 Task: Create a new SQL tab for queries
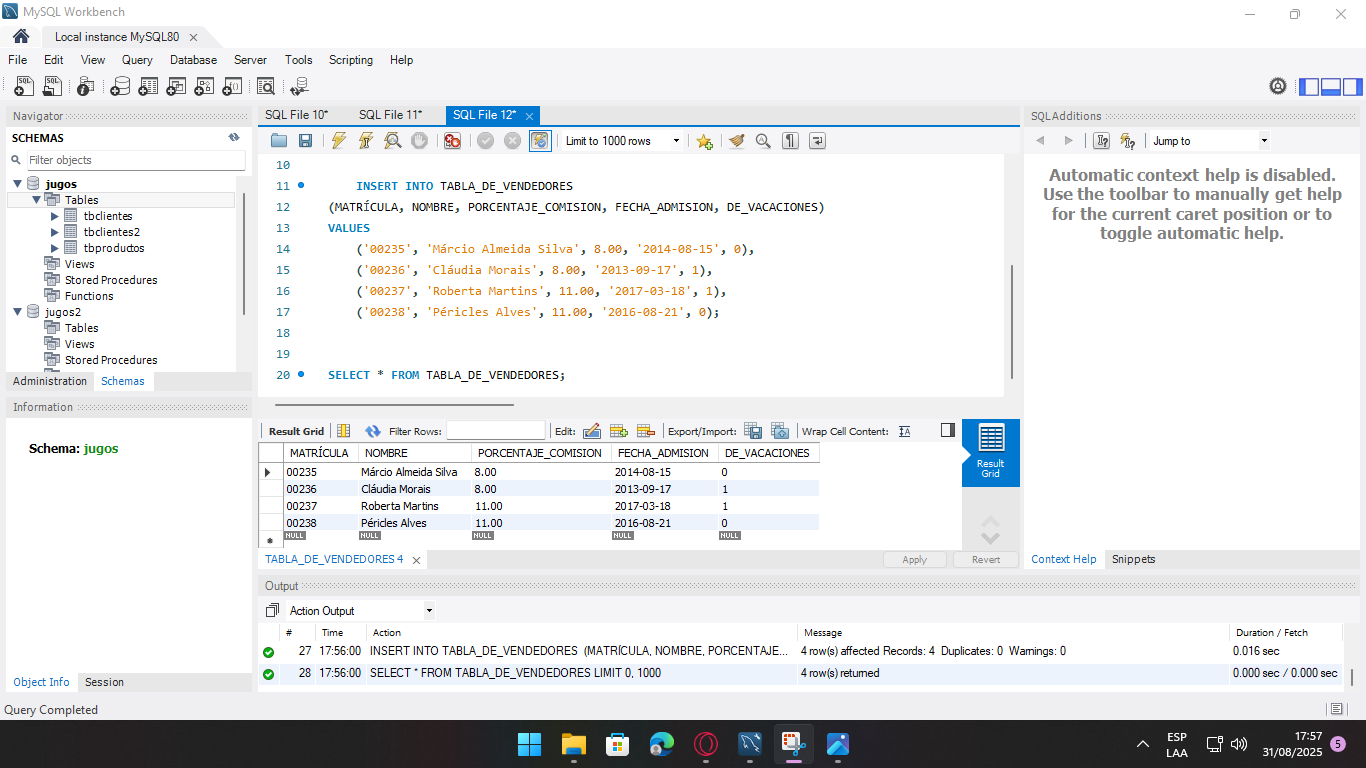(x=24, y=87)
